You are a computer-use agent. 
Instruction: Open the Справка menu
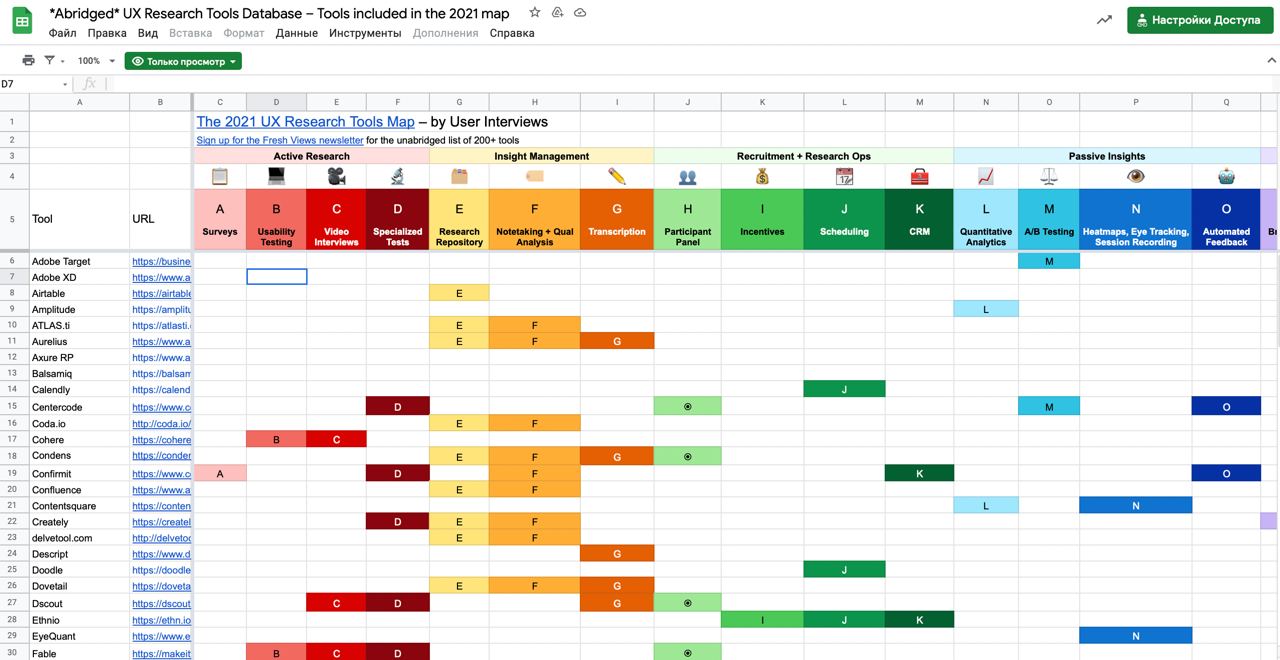point(512,33)
